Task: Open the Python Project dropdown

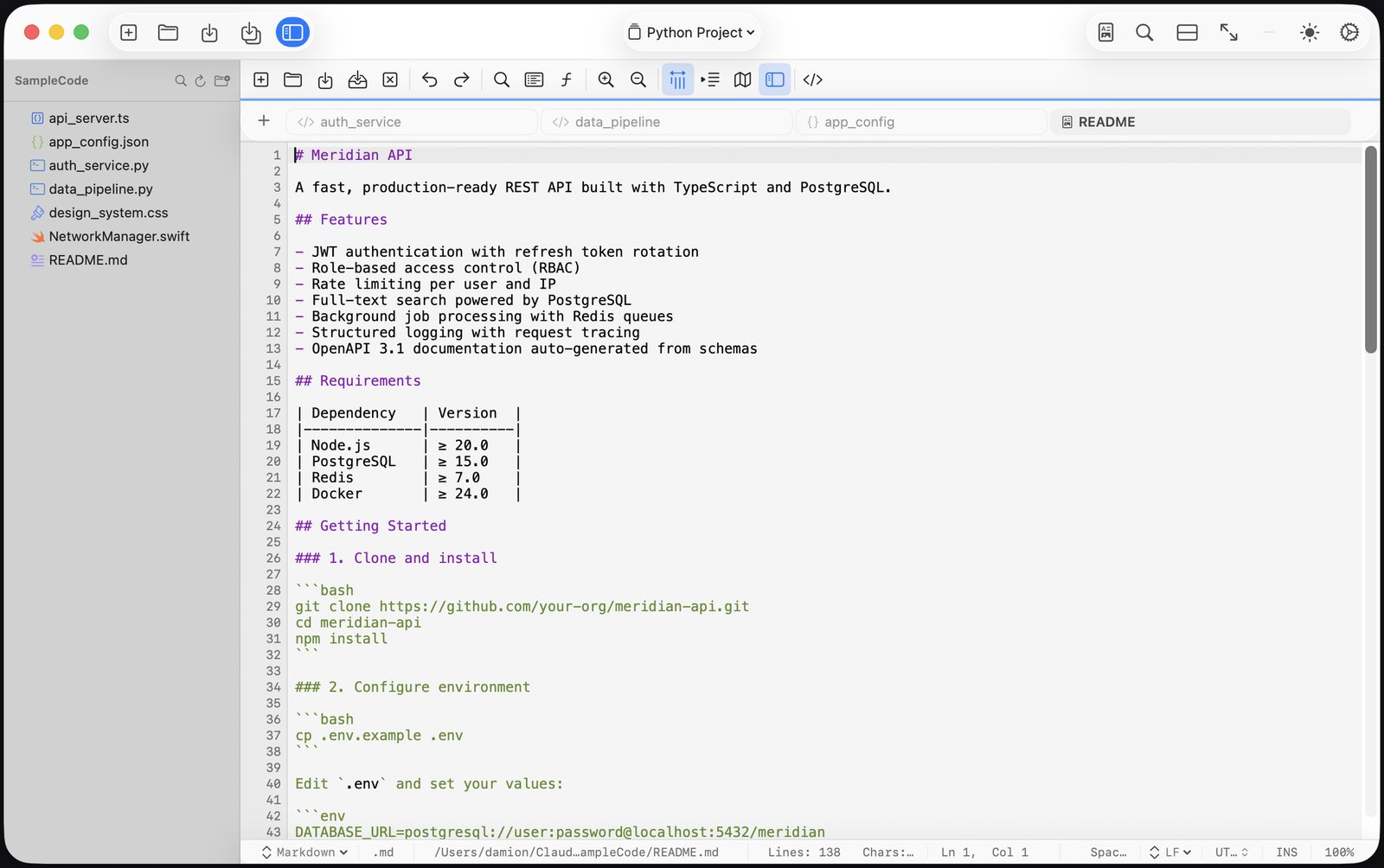Action: (x=691, y=33)
